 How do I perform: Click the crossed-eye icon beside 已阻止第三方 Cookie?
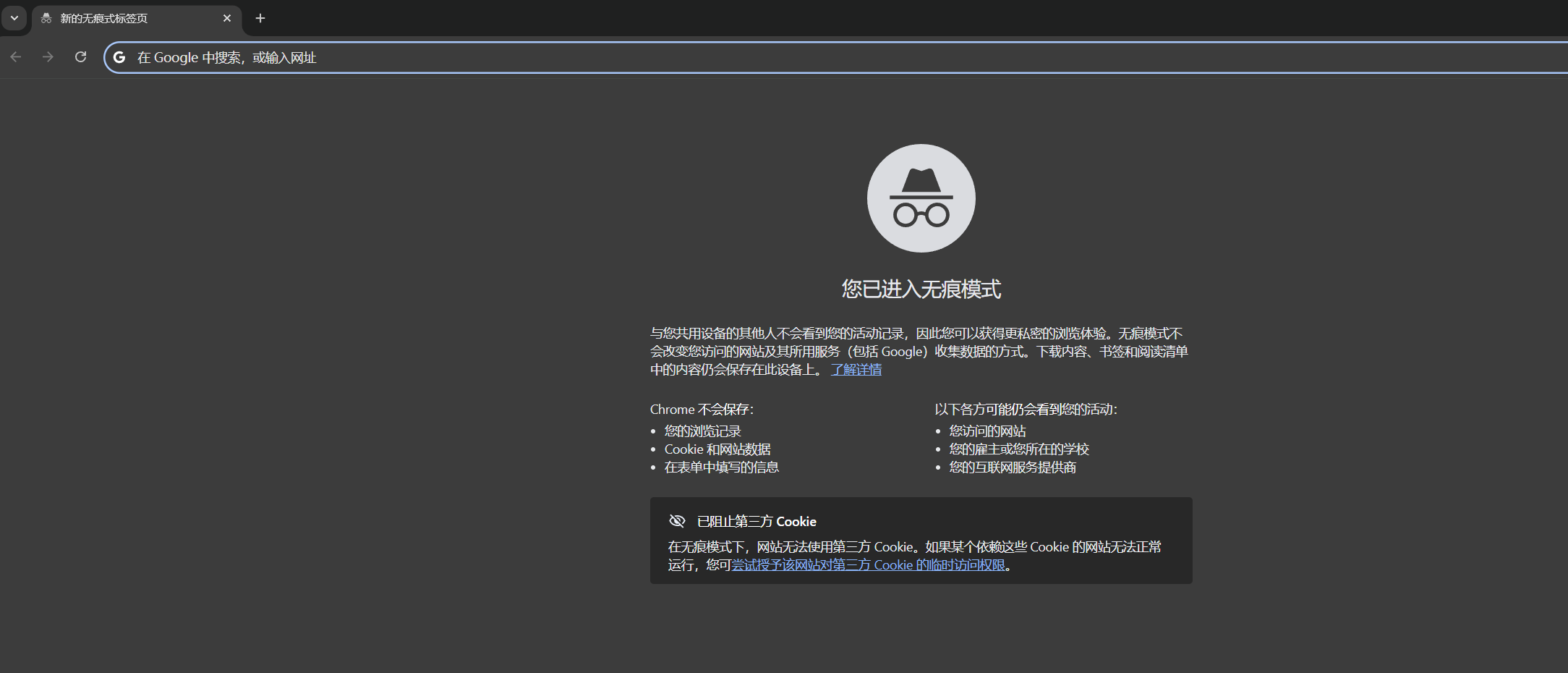[677, 521]
